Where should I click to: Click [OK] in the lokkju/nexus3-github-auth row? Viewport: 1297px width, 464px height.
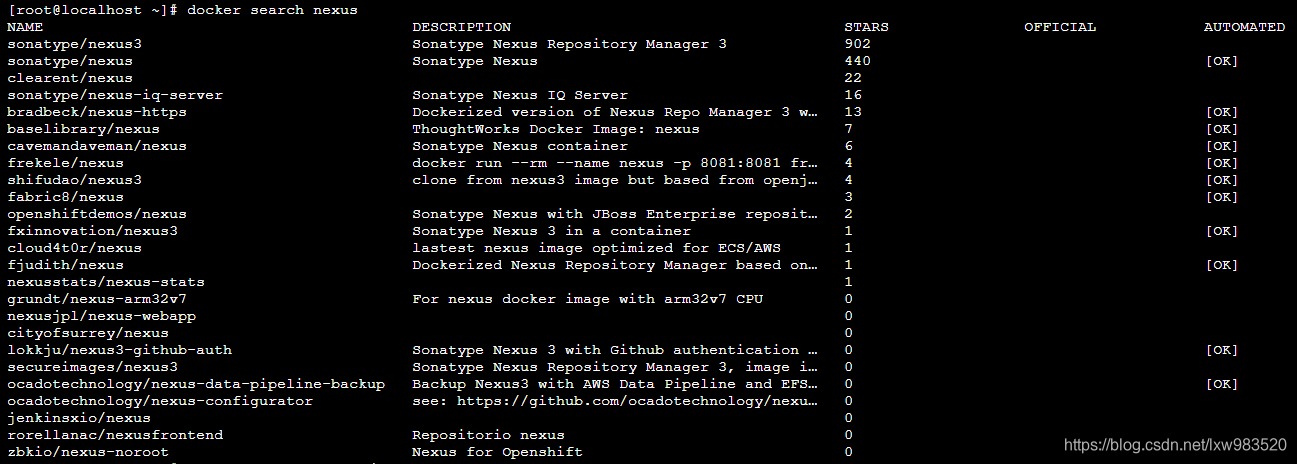(1221, 350)
